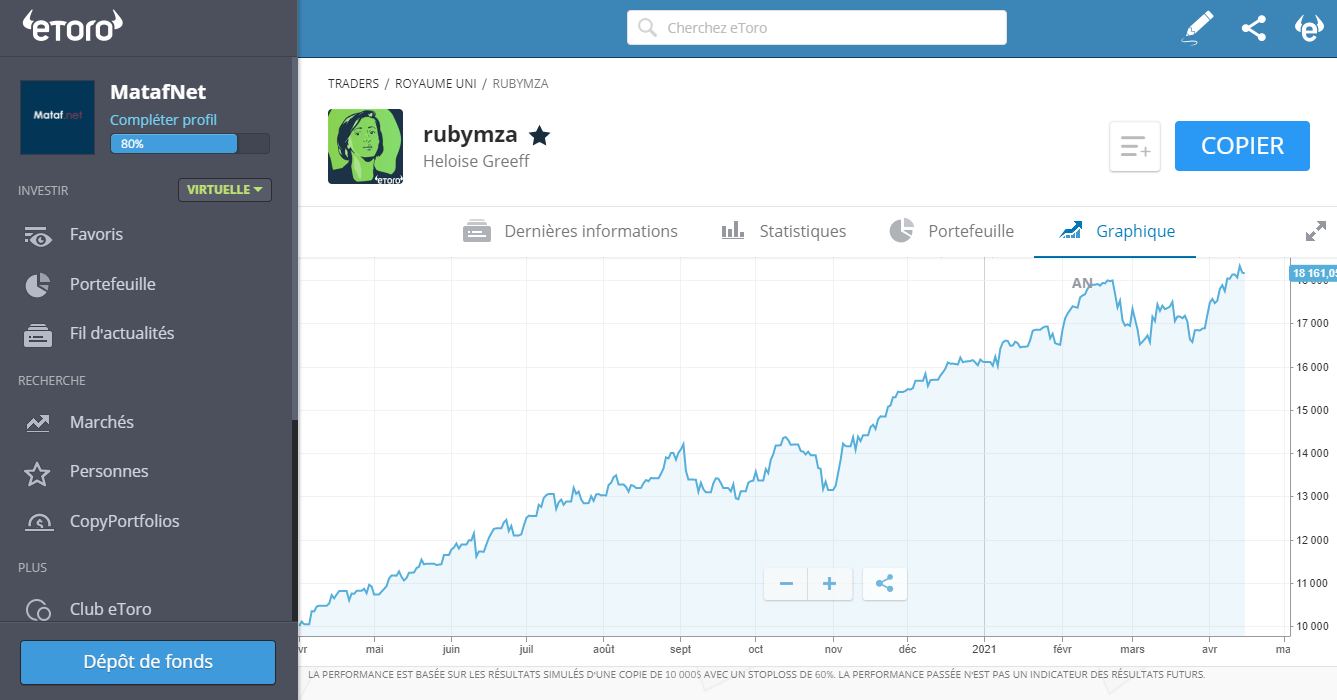Click the CopyPortfolios icon
1337x700 pixels.
point(38,522)
